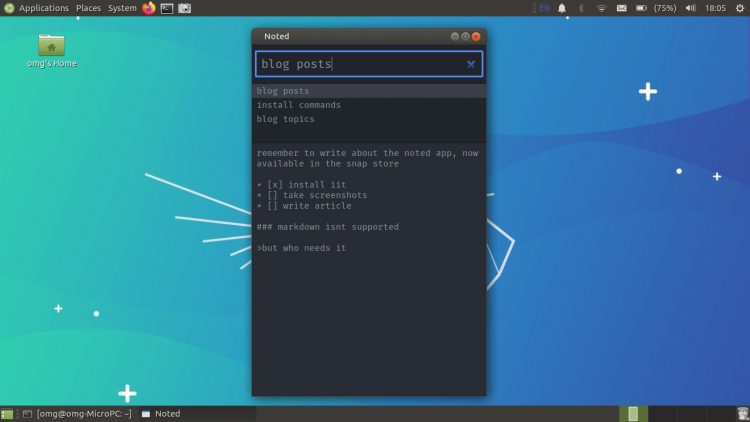Open the notifications bell icon
Image resolution: width=750 pixels, height=422 pixels.
562,8
